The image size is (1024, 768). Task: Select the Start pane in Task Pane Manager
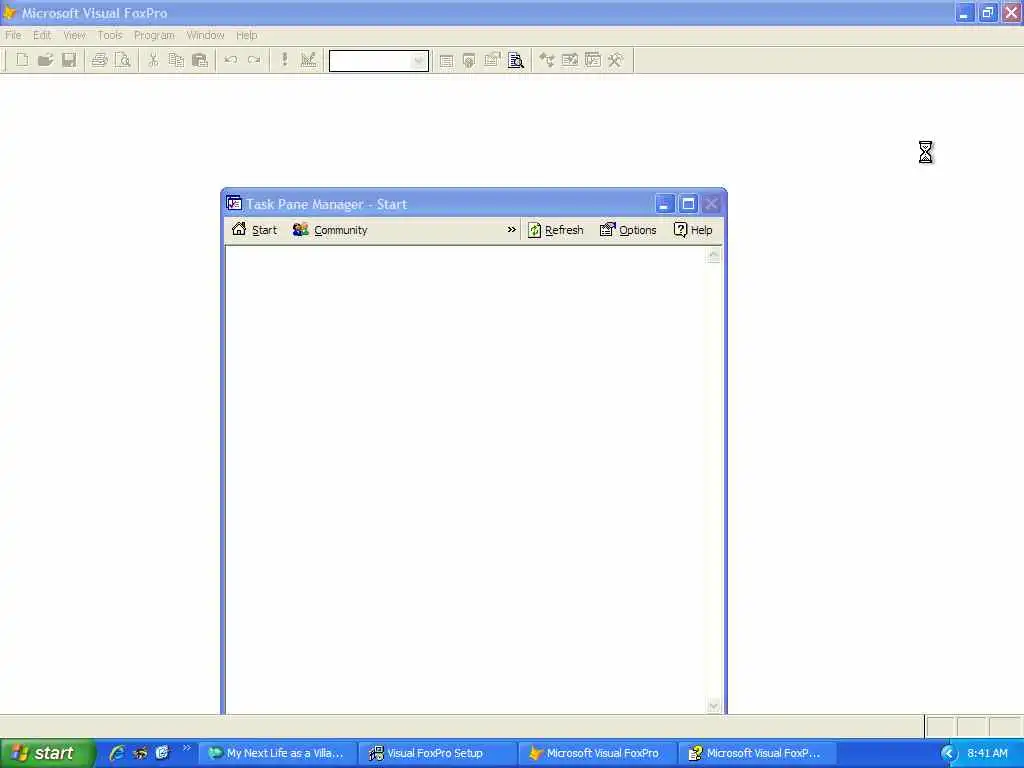coord(255,230)
